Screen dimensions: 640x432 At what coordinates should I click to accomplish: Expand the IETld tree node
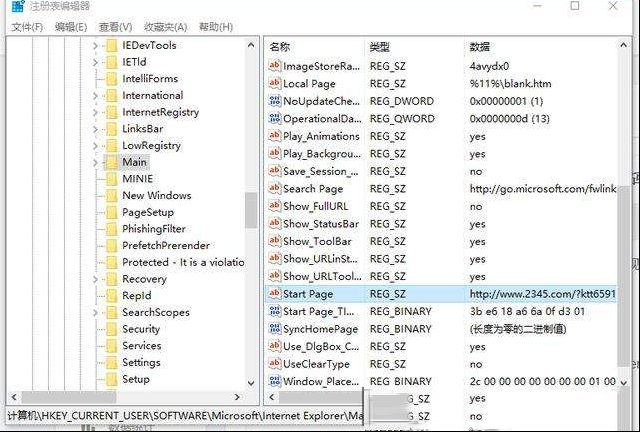pos(95,62)
